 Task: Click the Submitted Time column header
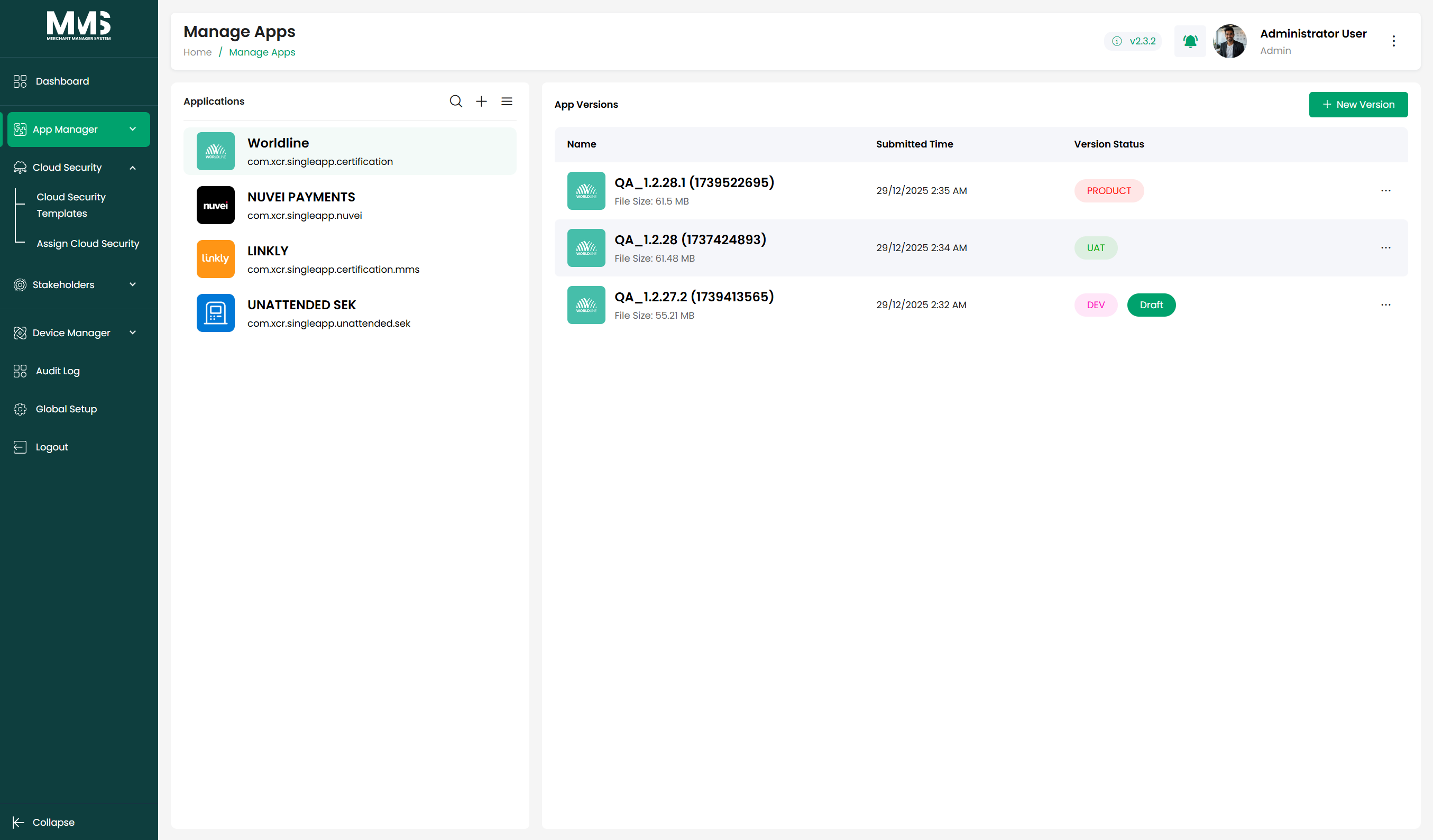[914, 144]
